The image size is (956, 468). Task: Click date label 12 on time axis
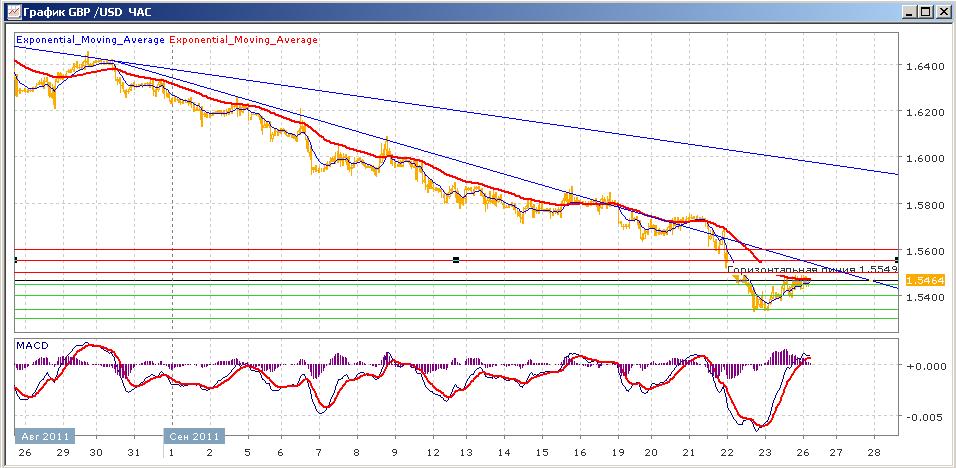click(432, 453)
